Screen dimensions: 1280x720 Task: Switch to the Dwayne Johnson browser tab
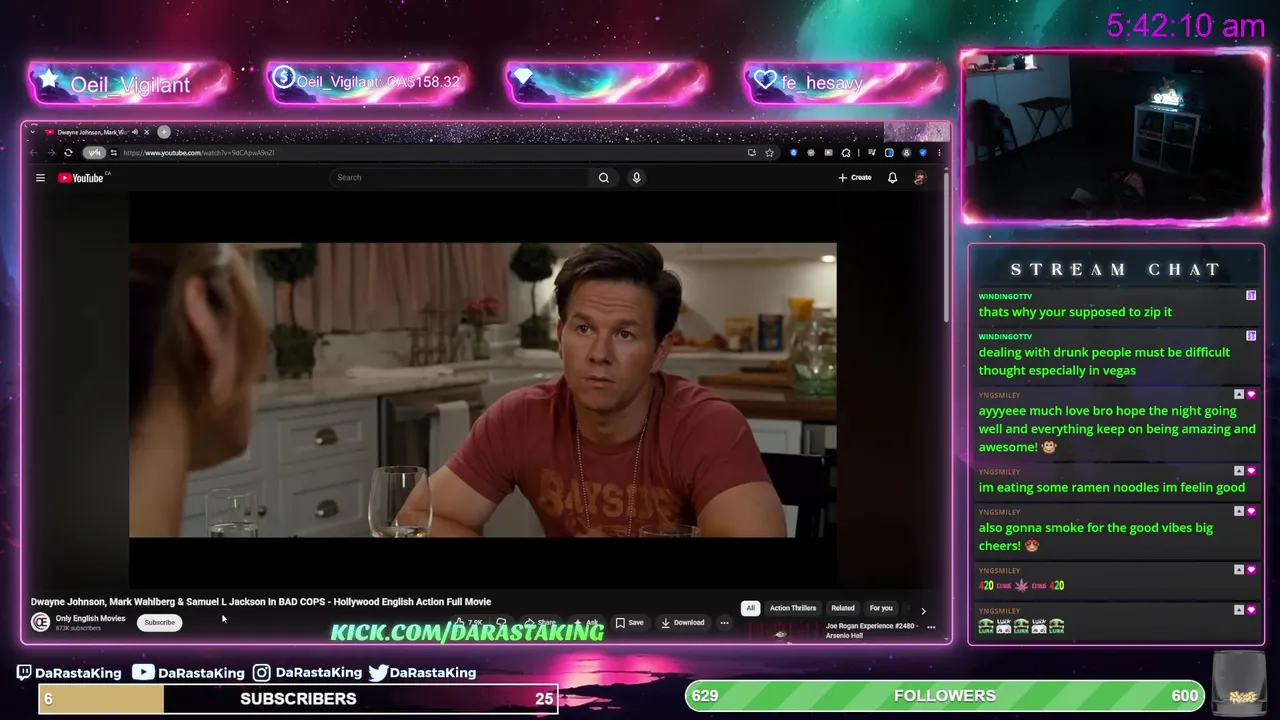pyautogui.click(x=90, y=132)
